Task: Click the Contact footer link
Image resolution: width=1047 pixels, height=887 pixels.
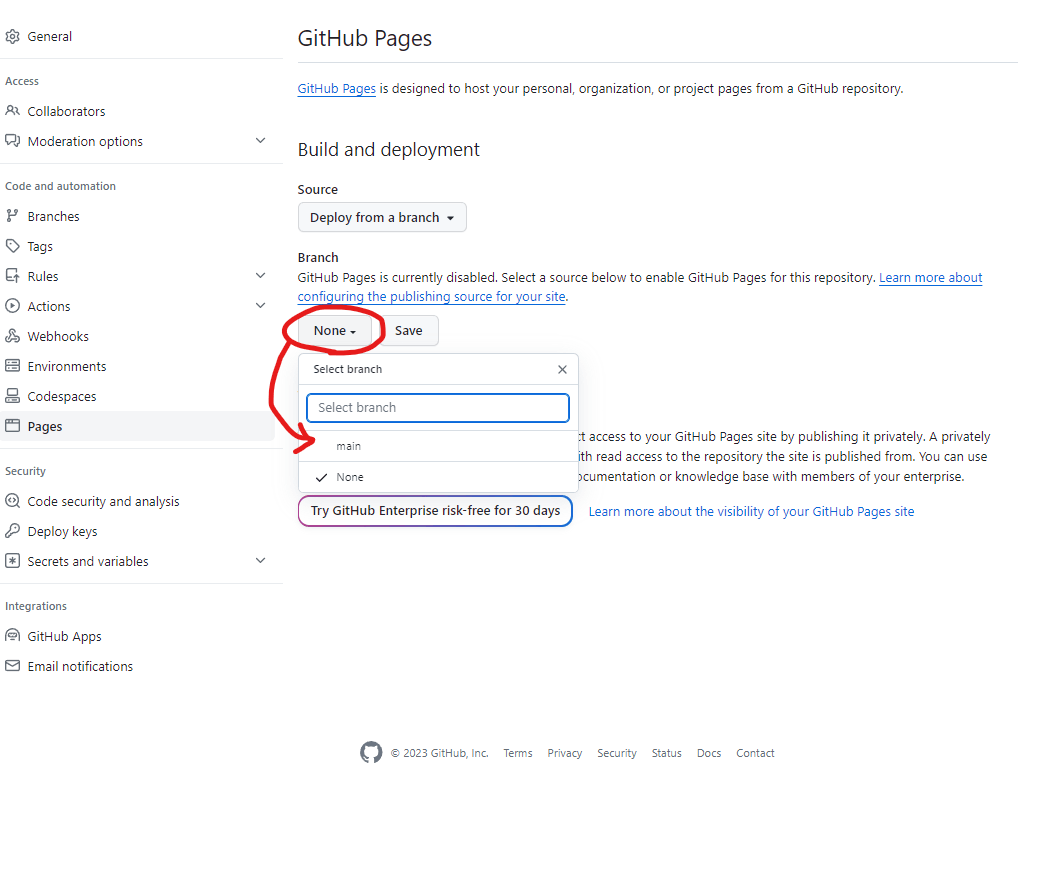Action: click(x=755, y=753)
